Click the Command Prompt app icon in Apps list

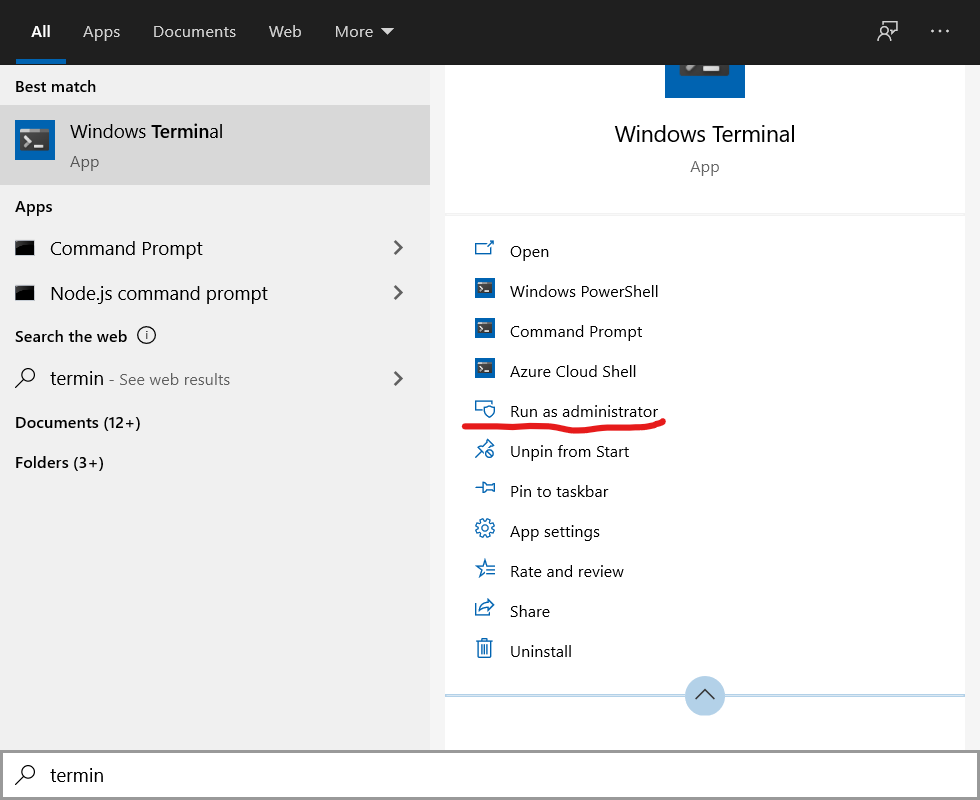[25, 248]
